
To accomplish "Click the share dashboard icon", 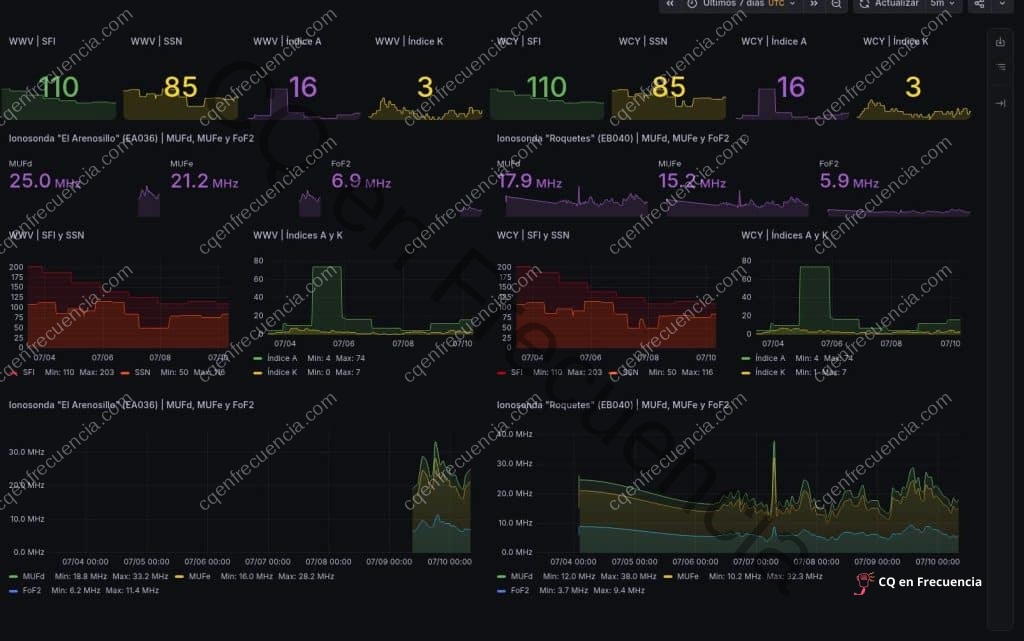I will [x=979, y=4].
